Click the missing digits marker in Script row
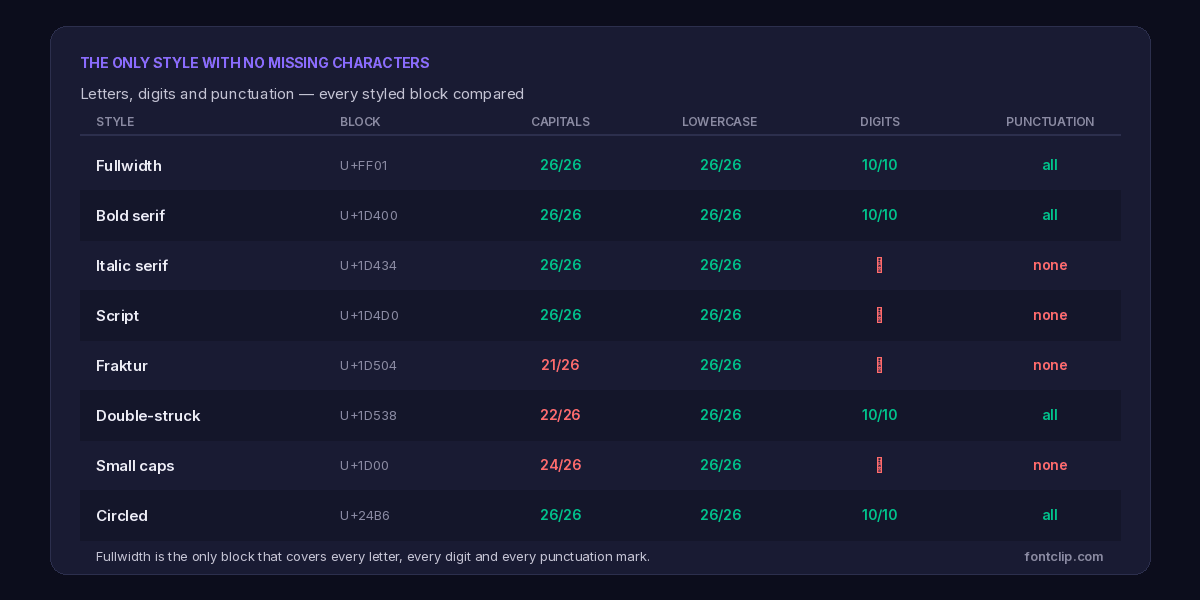Viewport: 1200px width, 600px height. click(x=879, y=315)
